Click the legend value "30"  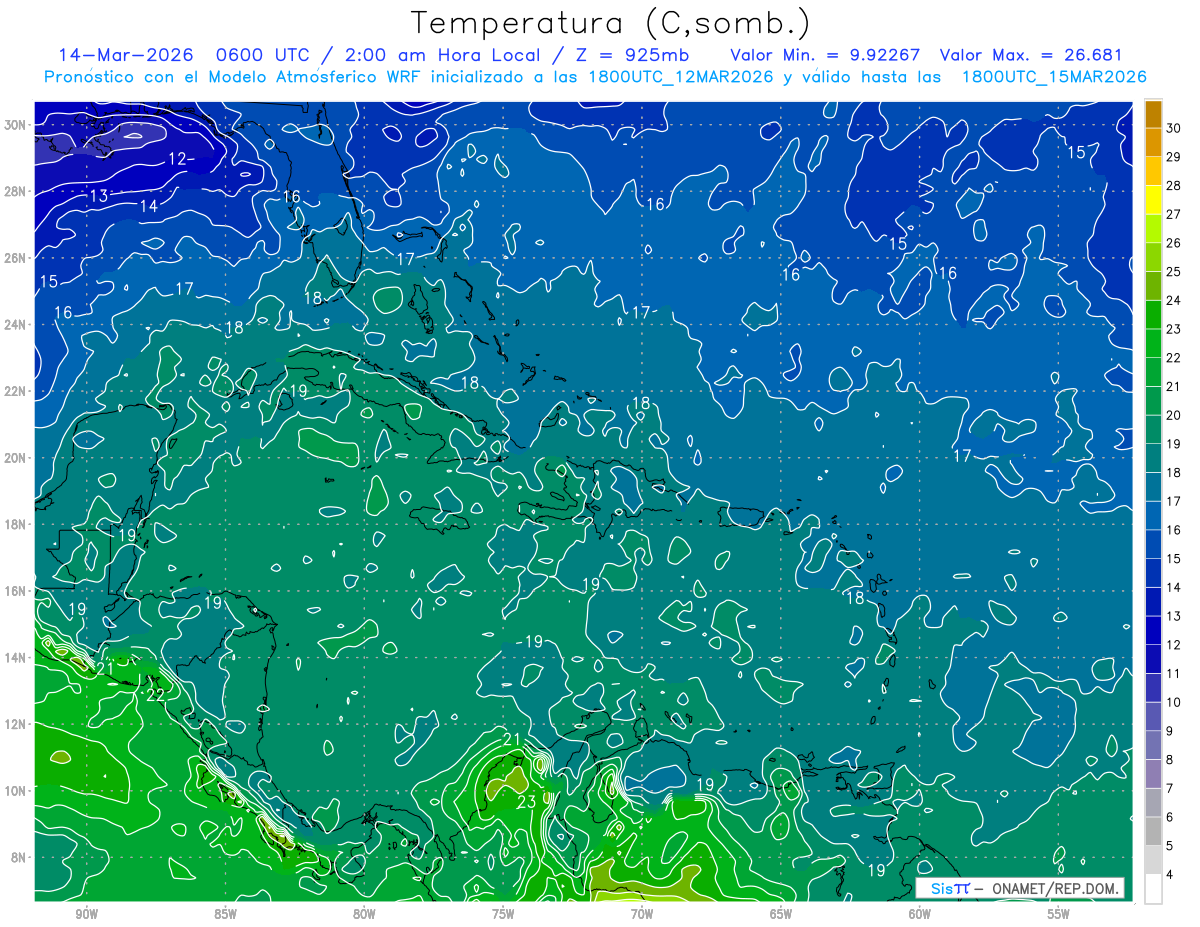pos(1174,129)
